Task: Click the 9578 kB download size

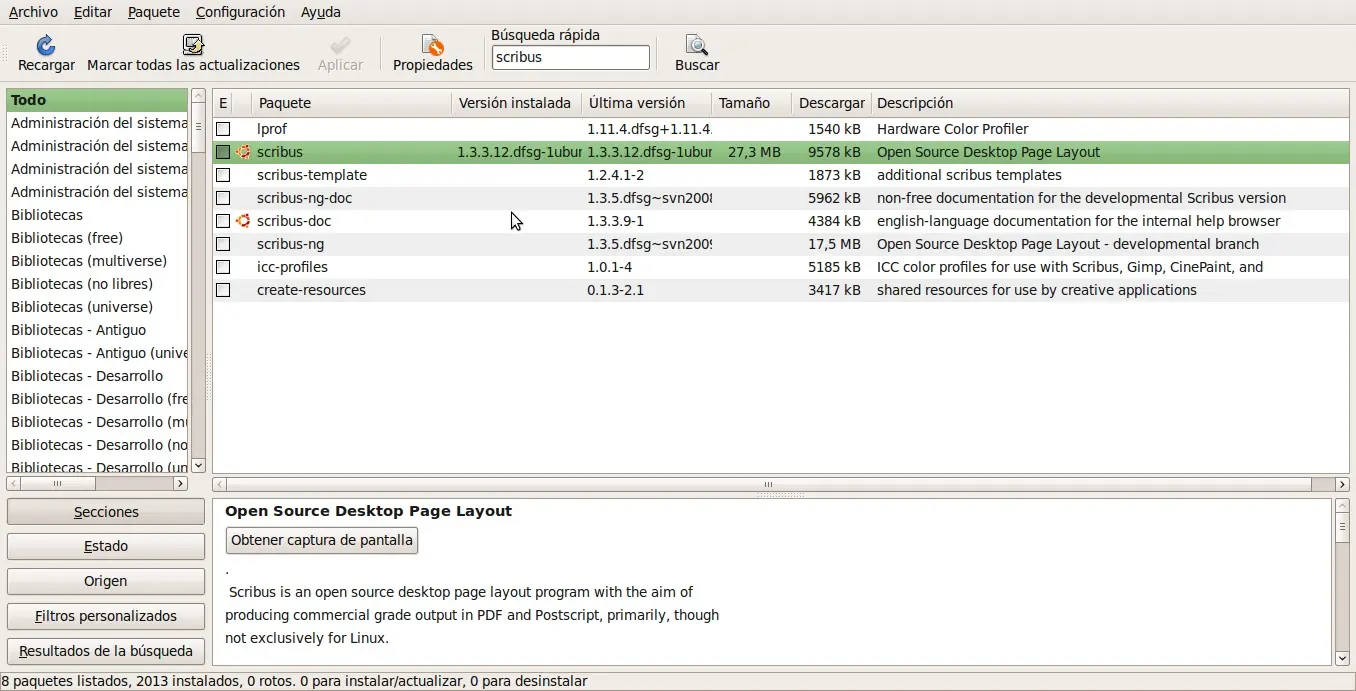Action: coord(834,152)
